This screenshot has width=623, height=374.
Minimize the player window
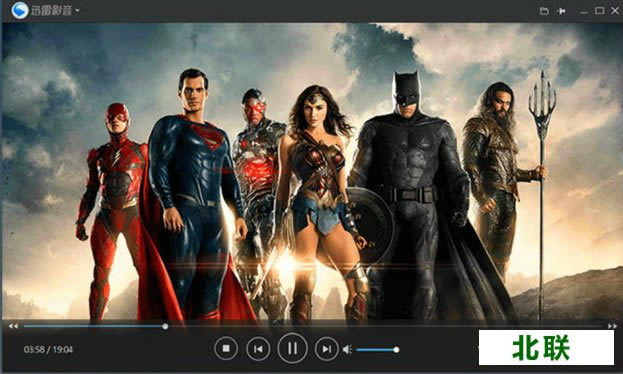584,12
